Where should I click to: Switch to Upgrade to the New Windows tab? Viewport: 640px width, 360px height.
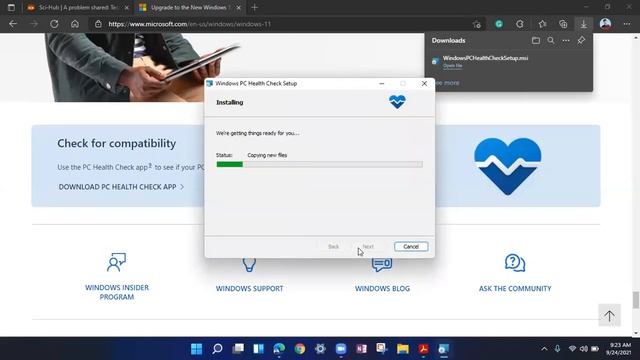pos(191,7)
